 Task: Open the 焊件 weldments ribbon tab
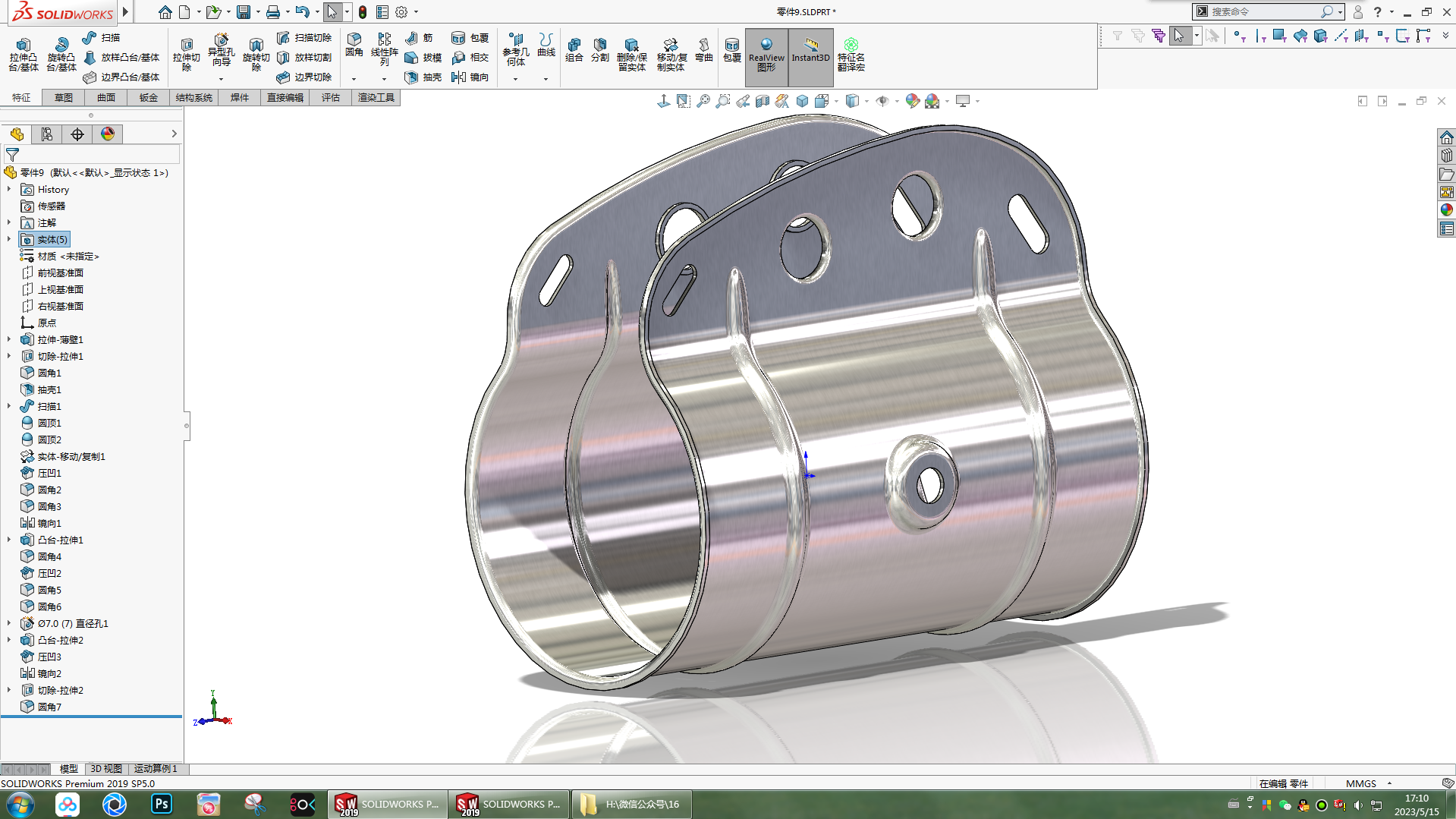point(240,97)
